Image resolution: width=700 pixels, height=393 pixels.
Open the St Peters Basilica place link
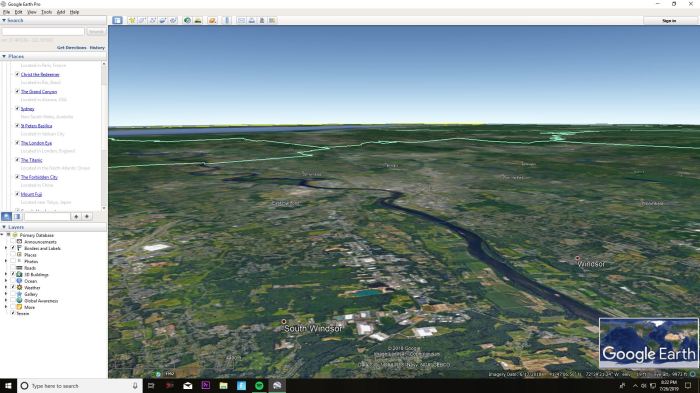point(36,126)
